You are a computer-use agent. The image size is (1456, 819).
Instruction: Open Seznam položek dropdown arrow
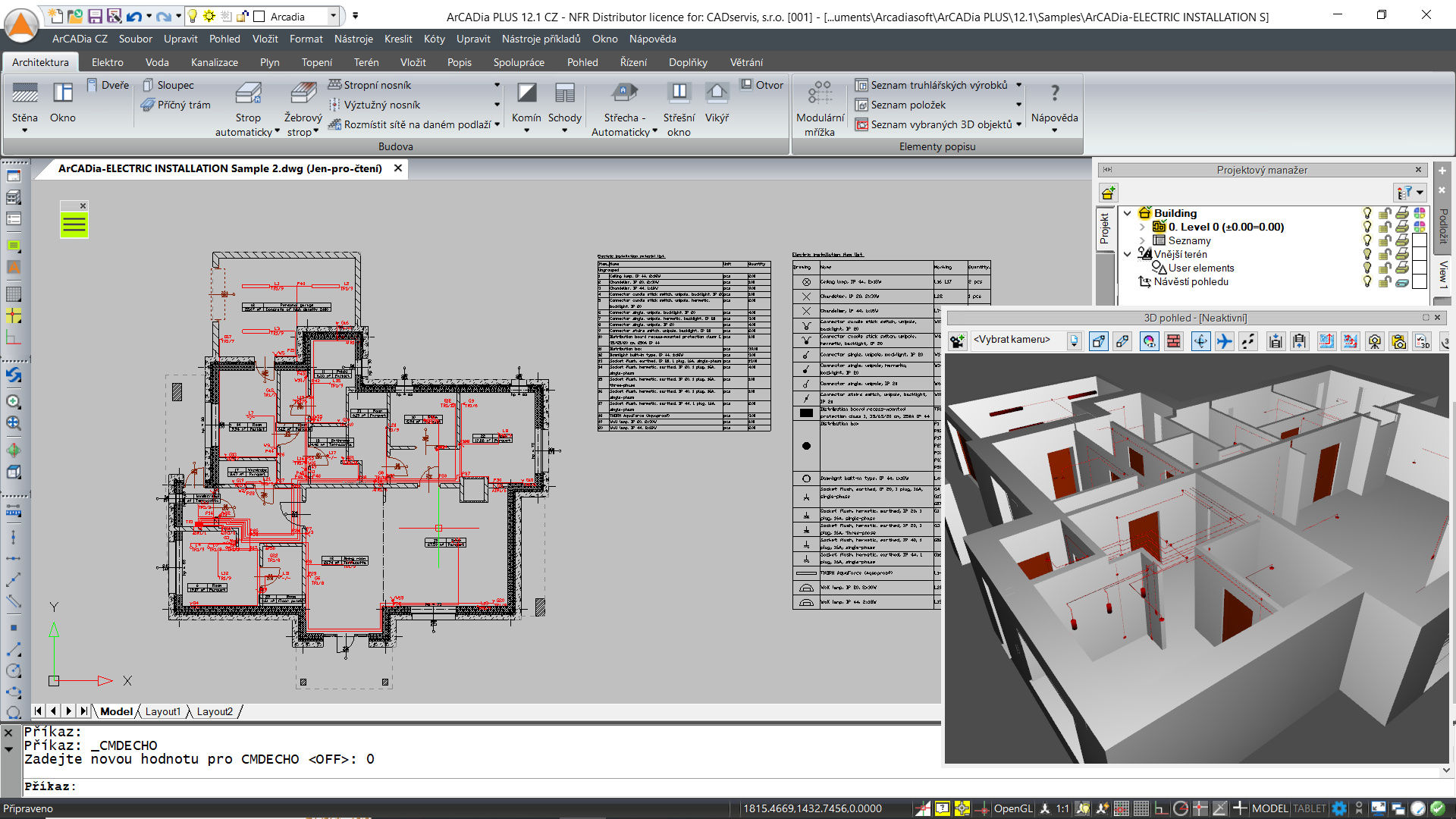tap(1018, 105)
